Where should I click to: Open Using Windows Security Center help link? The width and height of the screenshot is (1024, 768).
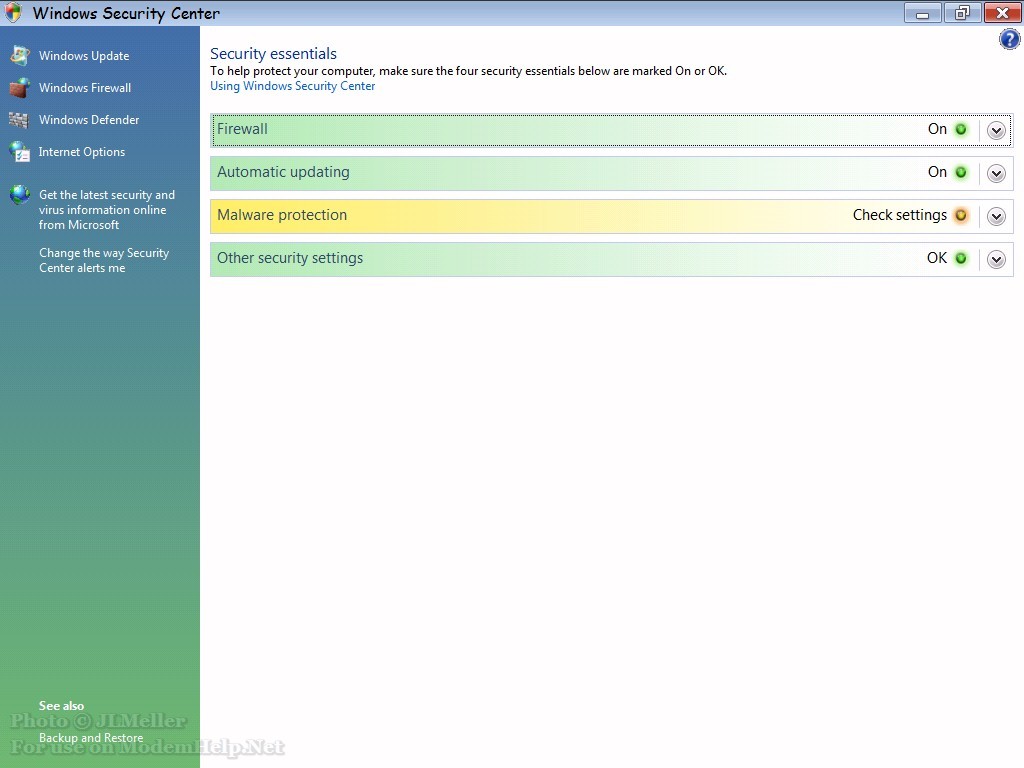click(x=293, y=86)
